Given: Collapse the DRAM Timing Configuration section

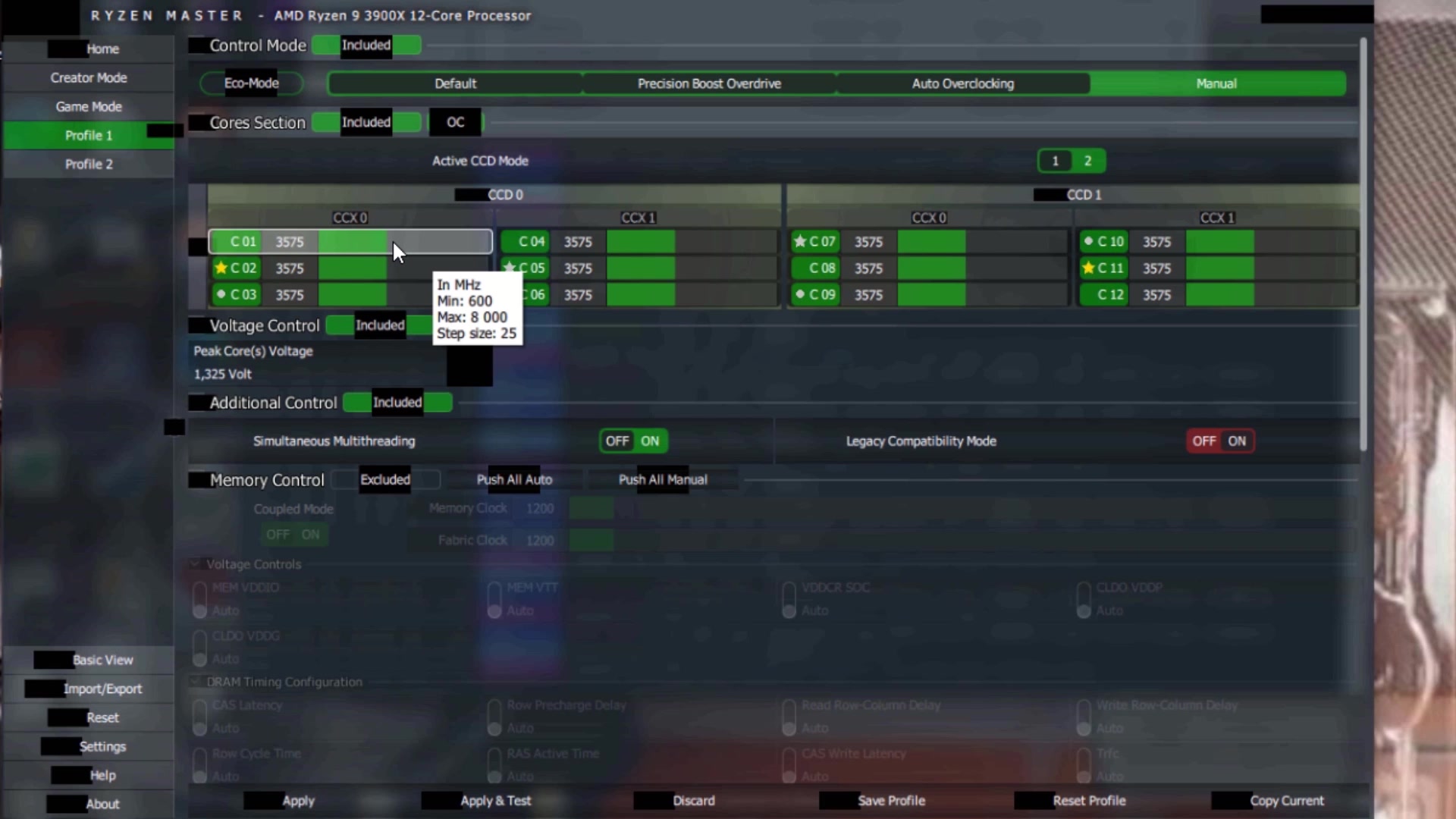Looking at the screenshot, I should [x=195, y=682].
